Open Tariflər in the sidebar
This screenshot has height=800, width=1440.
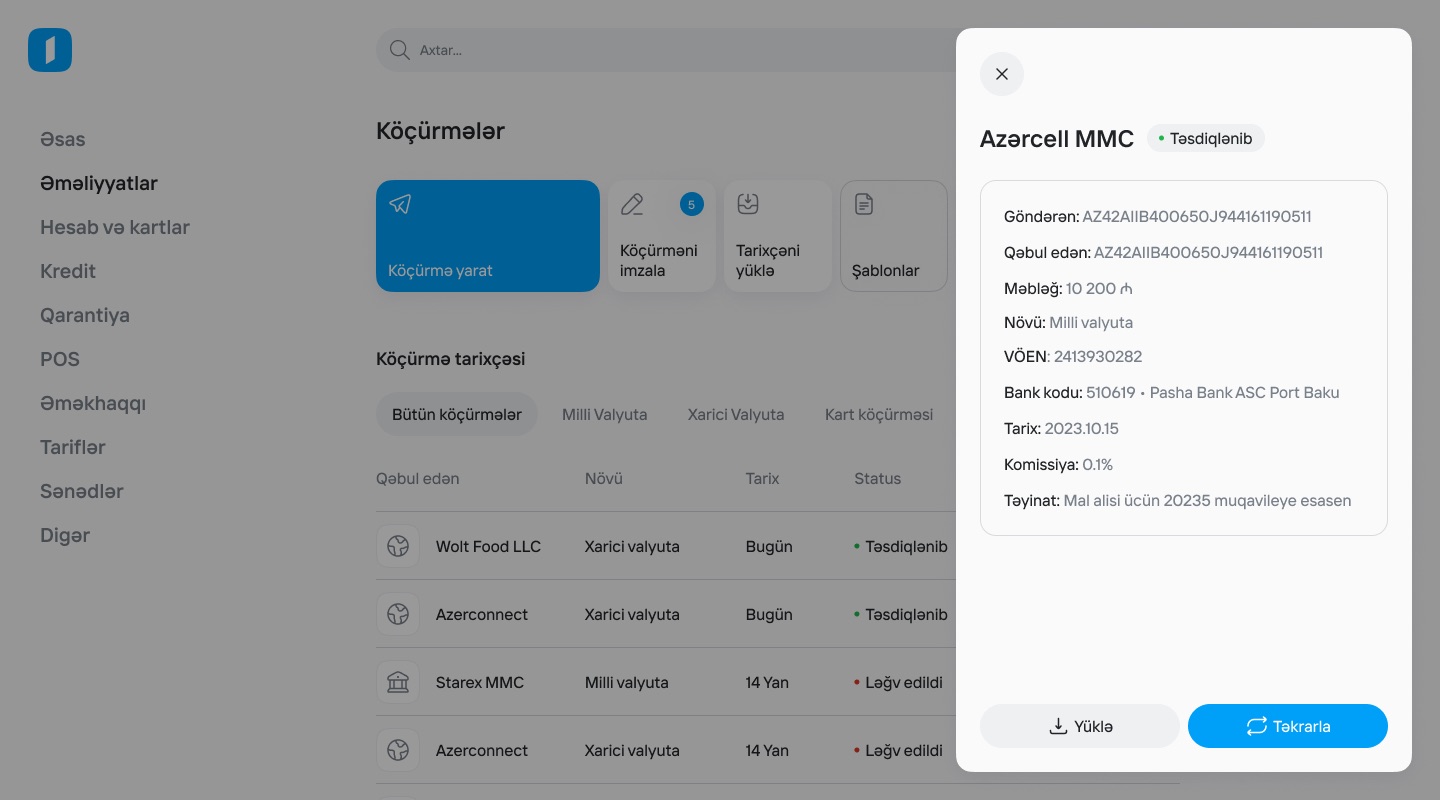[x=73, y=447]
